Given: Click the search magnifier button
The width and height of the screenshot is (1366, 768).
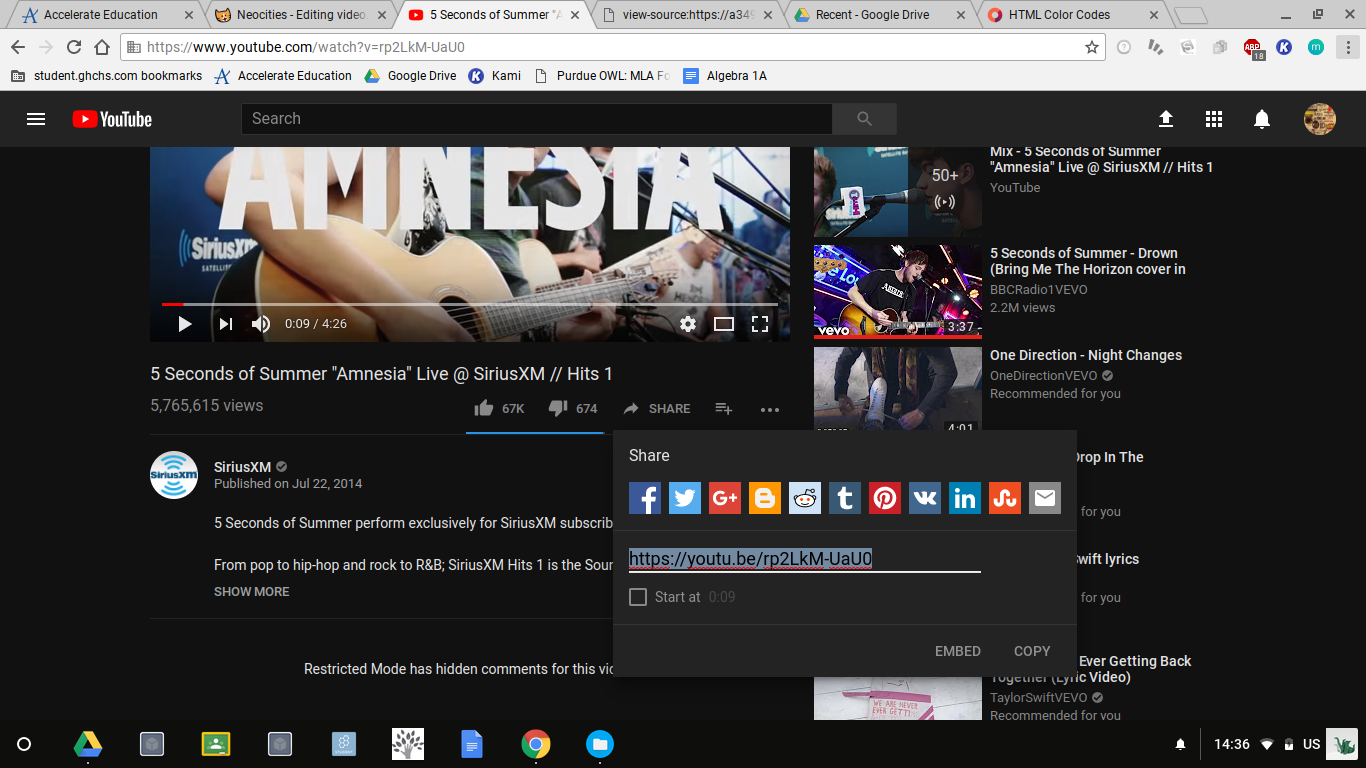Looking at the screenshot, I should [x=865, y=119].
